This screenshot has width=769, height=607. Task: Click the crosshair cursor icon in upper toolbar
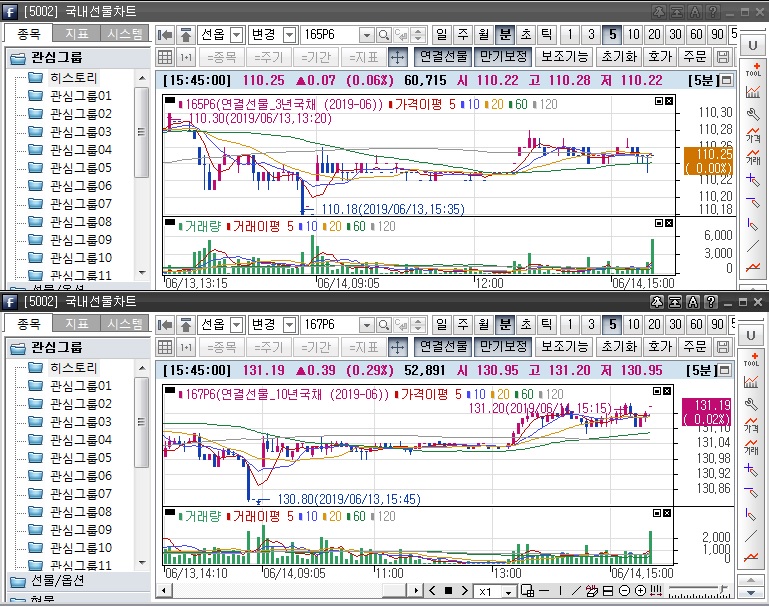tap(397, 57)
